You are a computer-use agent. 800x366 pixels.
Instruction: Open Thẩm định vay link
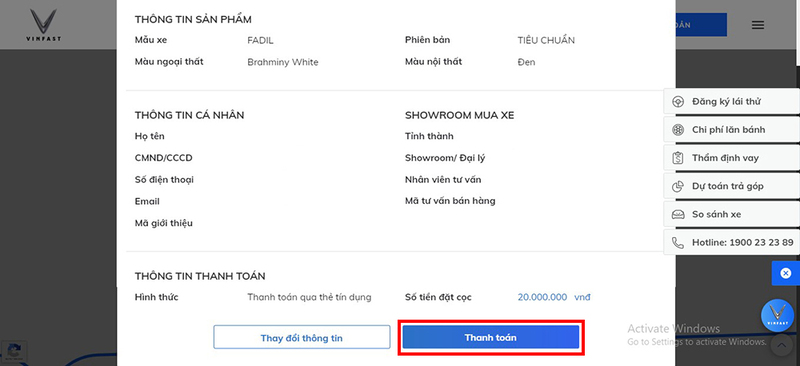point(725,158)
